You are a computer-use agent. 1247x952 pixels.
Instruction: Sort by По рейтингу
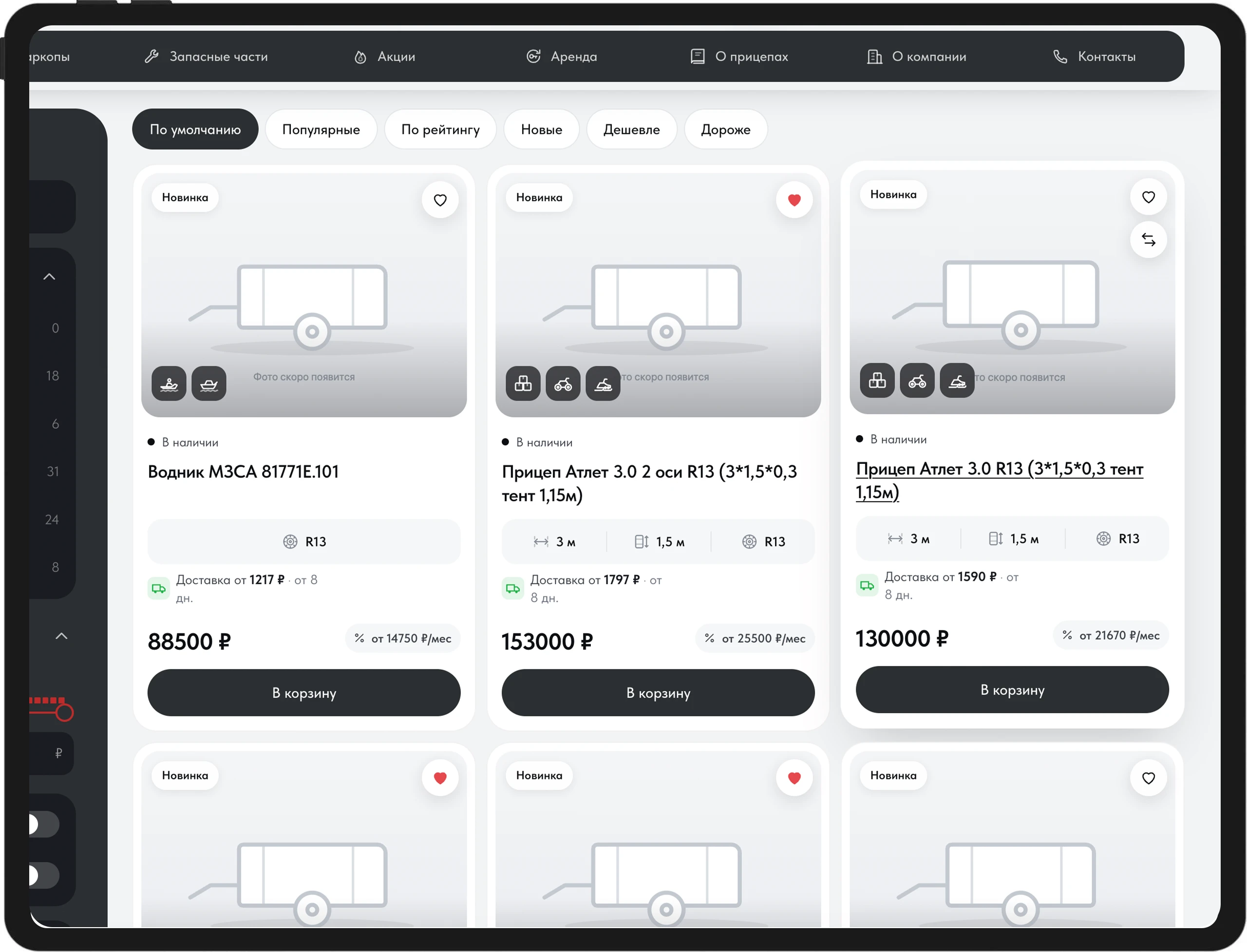[440, 129]
